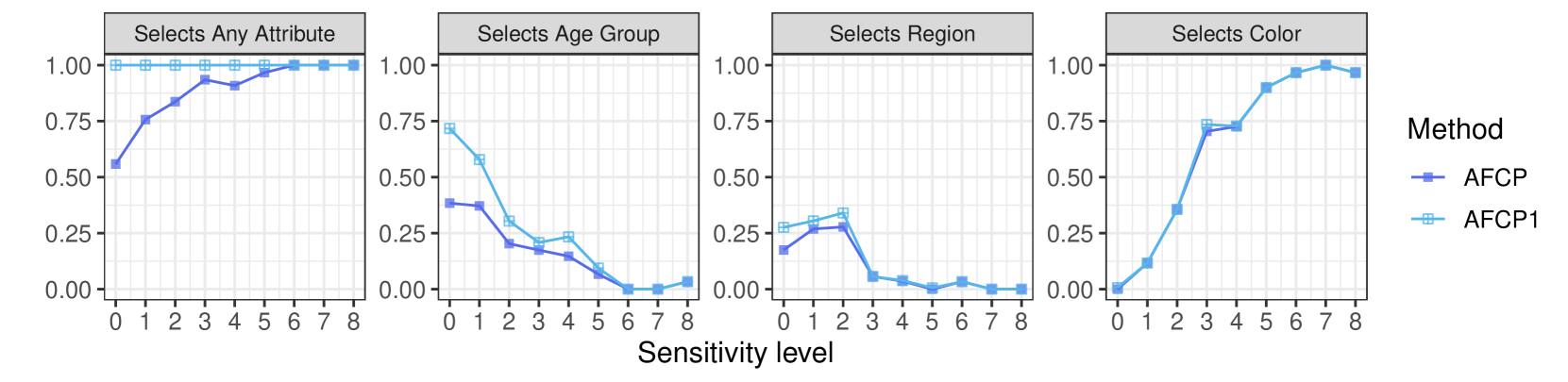Click the "Method" legend title
1568x382 pixels.
[1455, 129]
